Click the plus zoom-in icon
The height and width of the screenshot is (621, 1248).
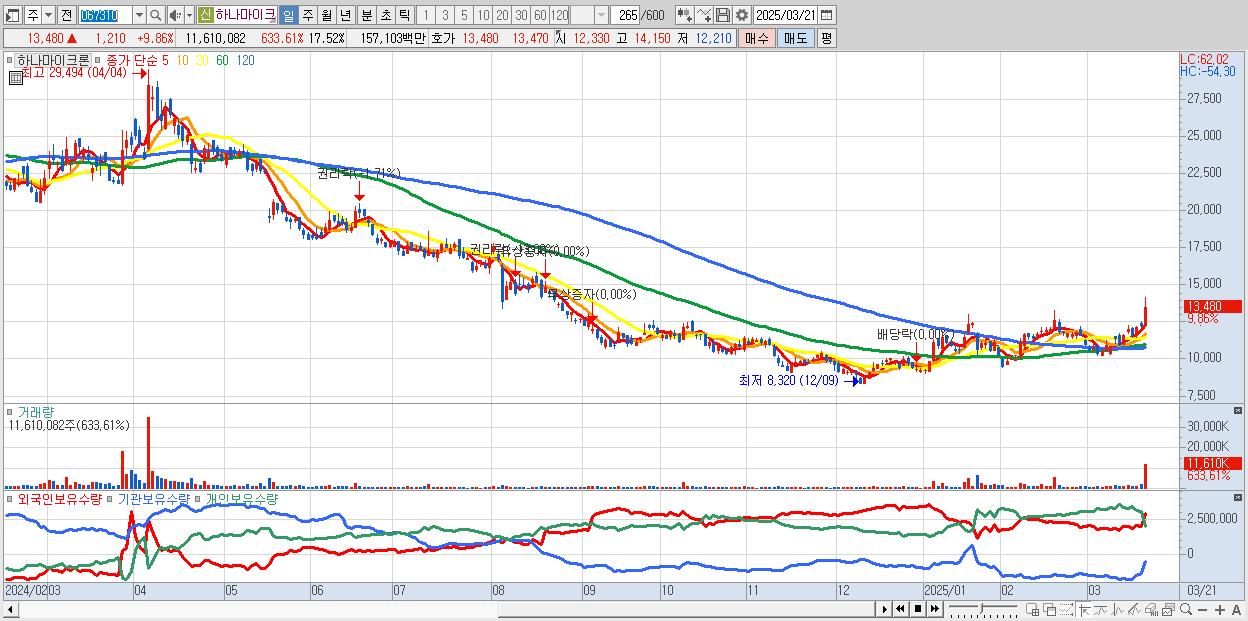point(1219,610)
